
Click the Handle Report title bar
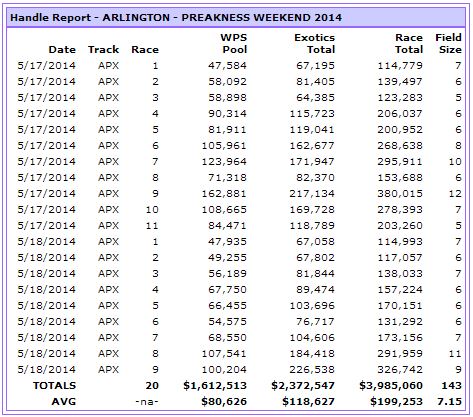pyautogui.click(x=236, y=17)
